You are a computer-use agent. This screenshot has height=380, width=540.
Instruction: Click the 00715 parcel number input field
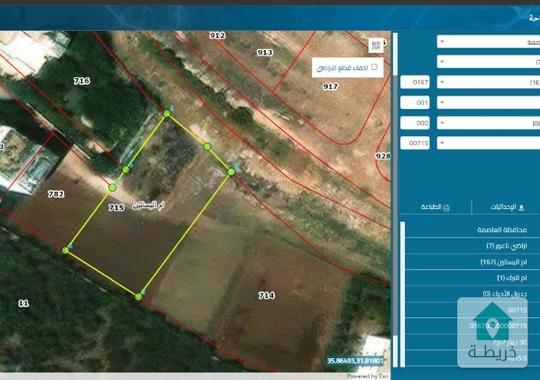(415, 143)
